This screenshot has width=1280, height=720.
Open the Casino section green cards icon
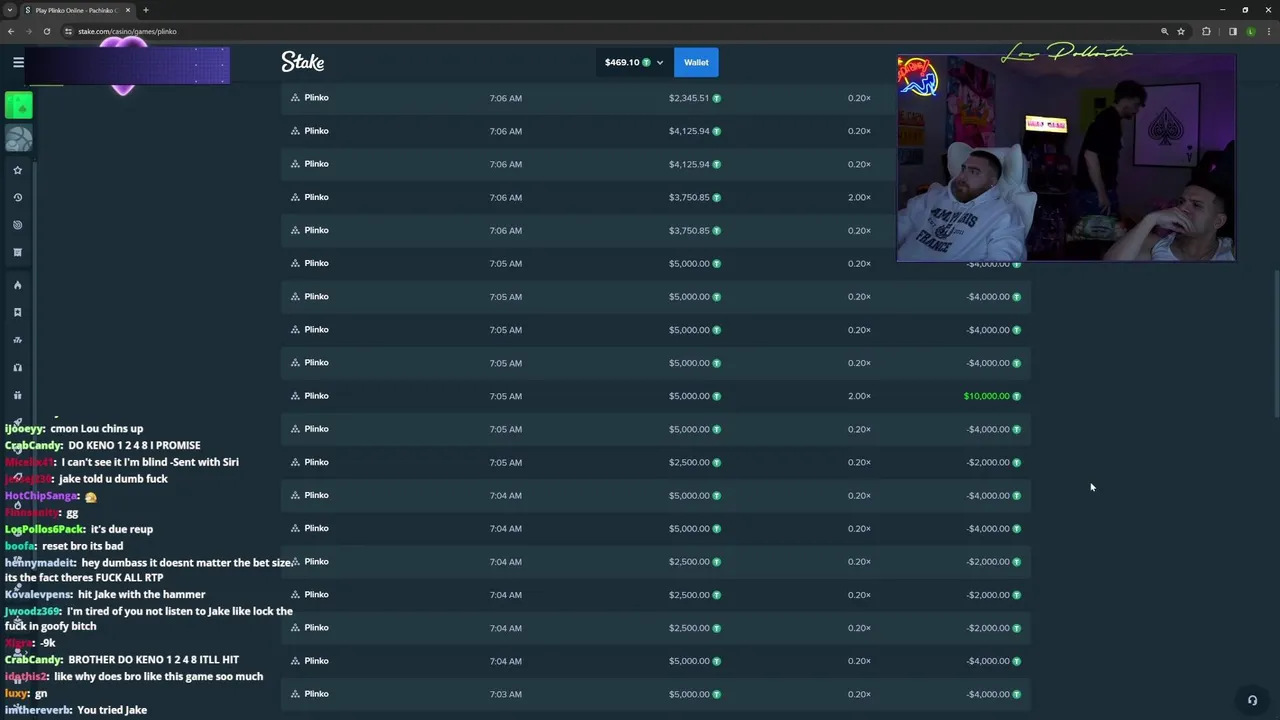click(x=19, y=105)
